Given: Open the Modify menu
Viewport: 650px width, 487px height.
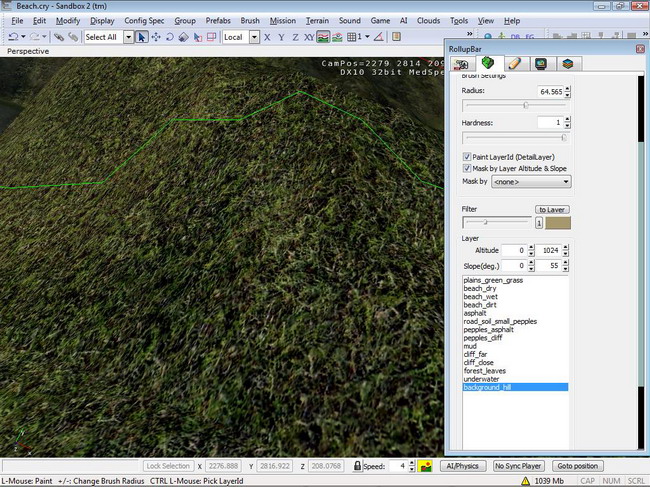Looking at the screenshot, I should [68, 21].
